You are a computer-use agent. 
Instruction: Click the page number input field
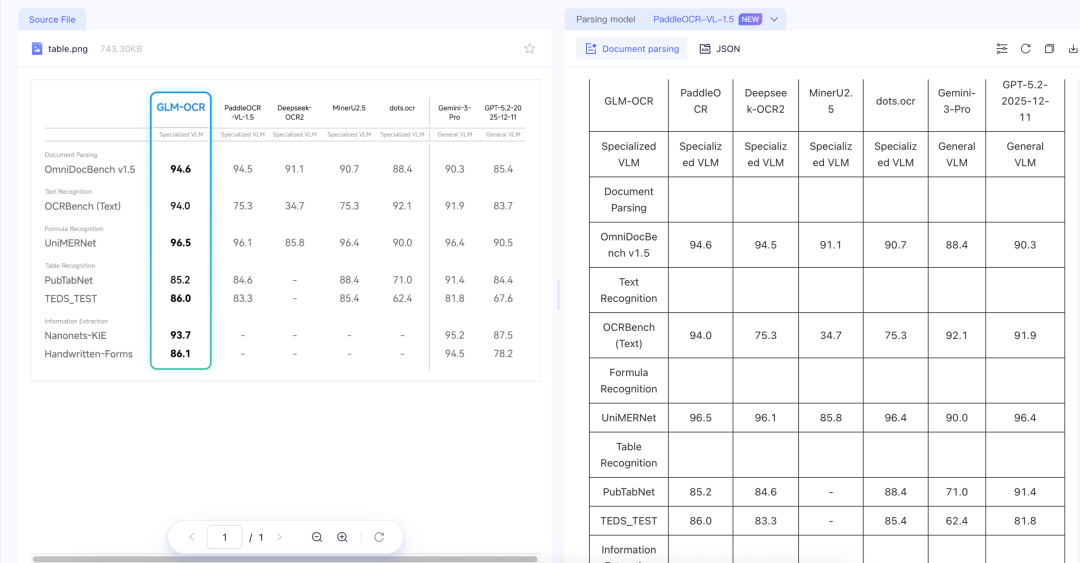click(225, 537)
